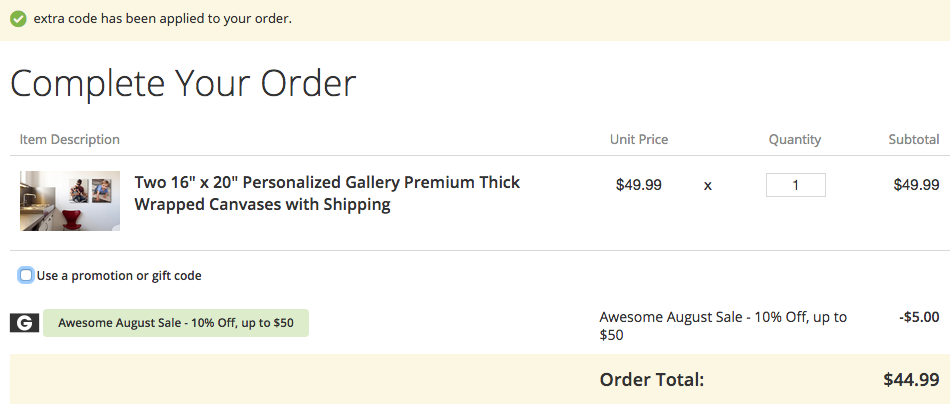
Task: Click the August Sale discount description text
Action: coord(722,326)
